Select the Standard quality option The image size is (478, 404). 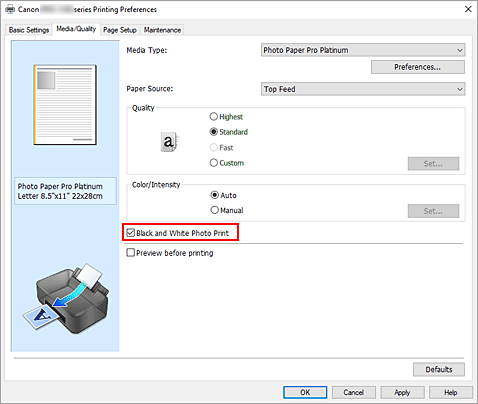pyautogui.click(x=214, y=132)
